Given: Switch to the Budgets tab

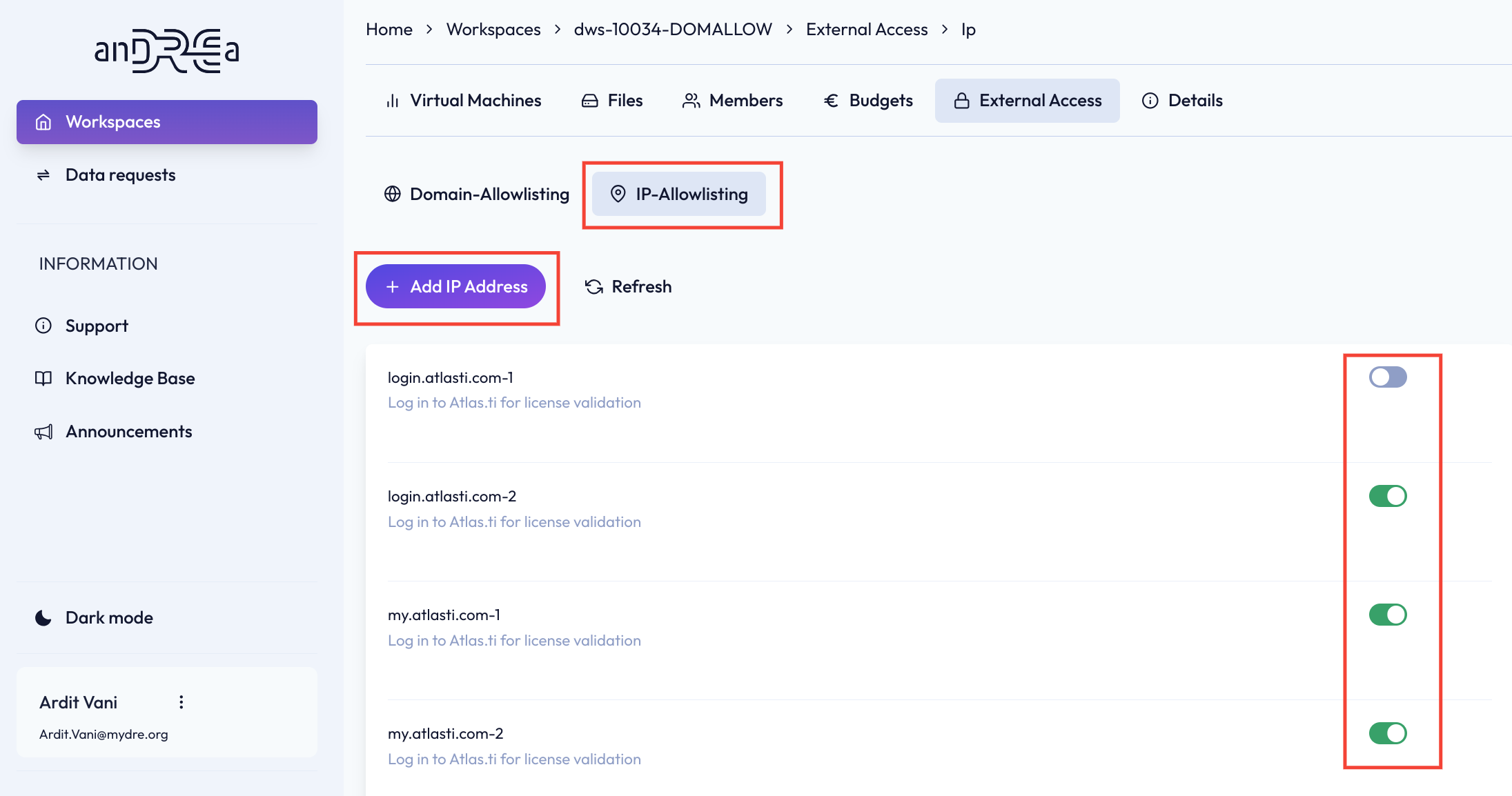Looking at the screenshot, I should coord(868,101).
